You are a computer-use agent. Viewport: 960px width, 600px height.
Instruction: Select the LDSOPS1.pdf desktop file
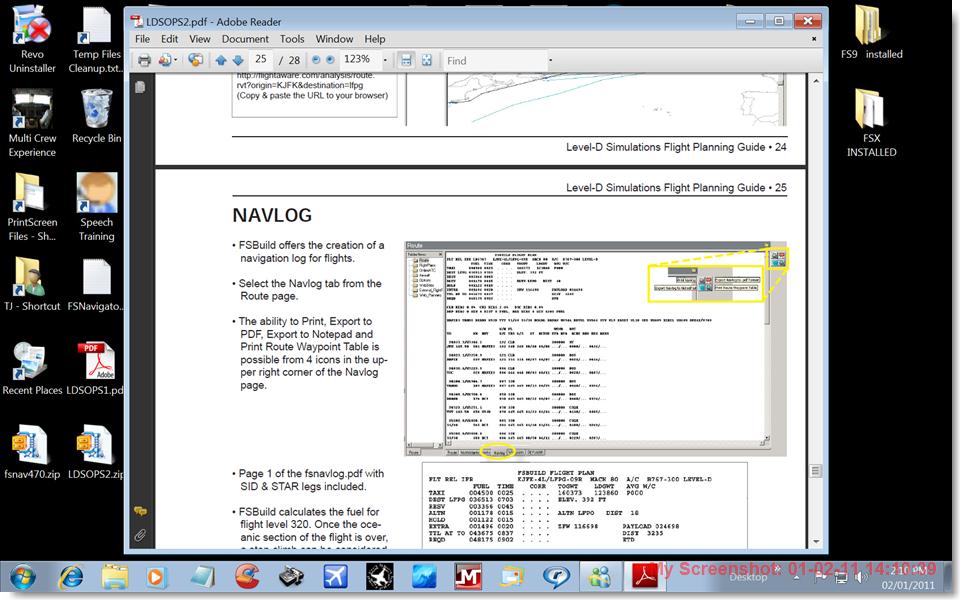(96, 369)
